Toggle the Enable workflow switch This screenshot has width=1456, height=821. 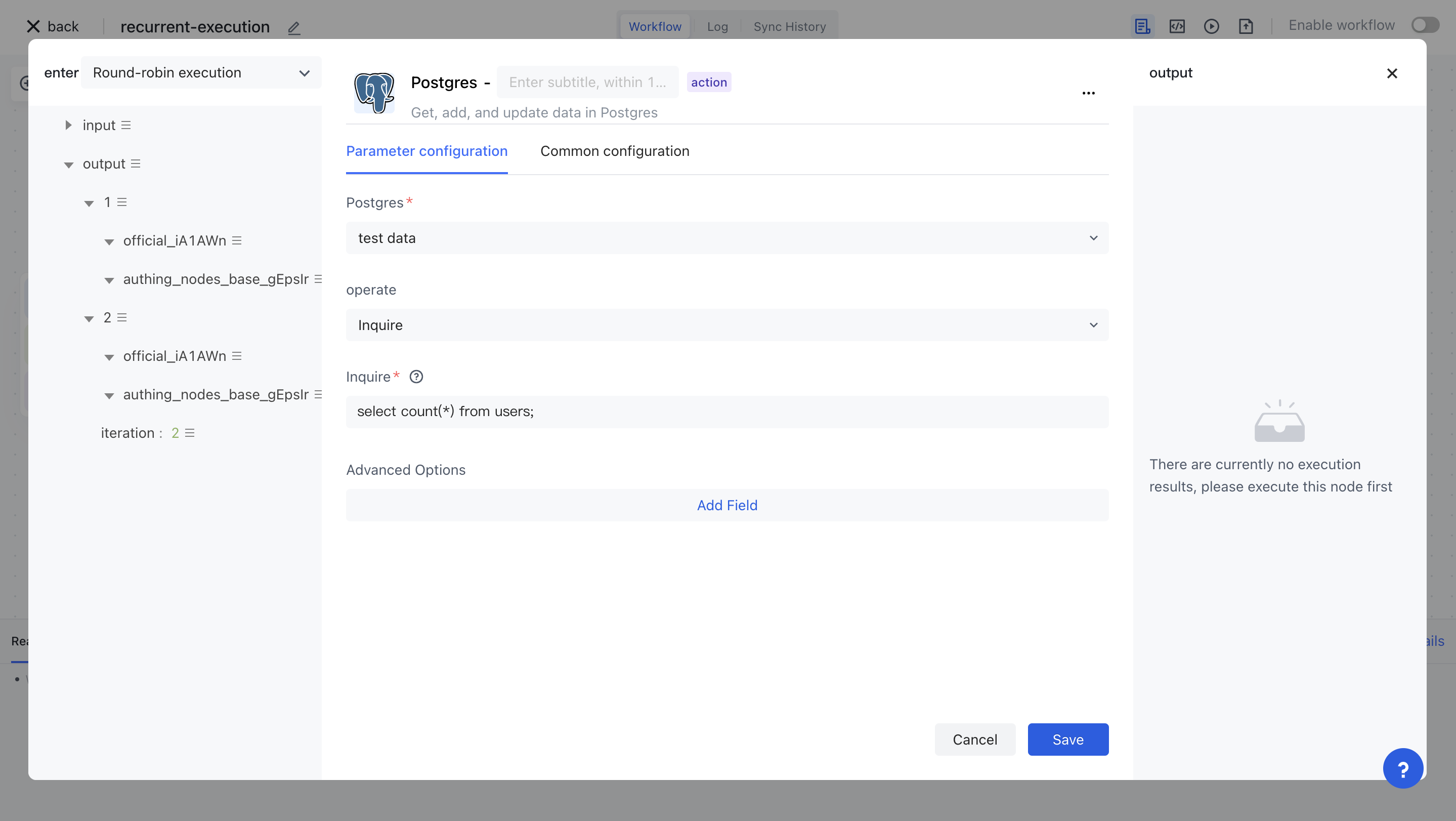pos(1424,25)
